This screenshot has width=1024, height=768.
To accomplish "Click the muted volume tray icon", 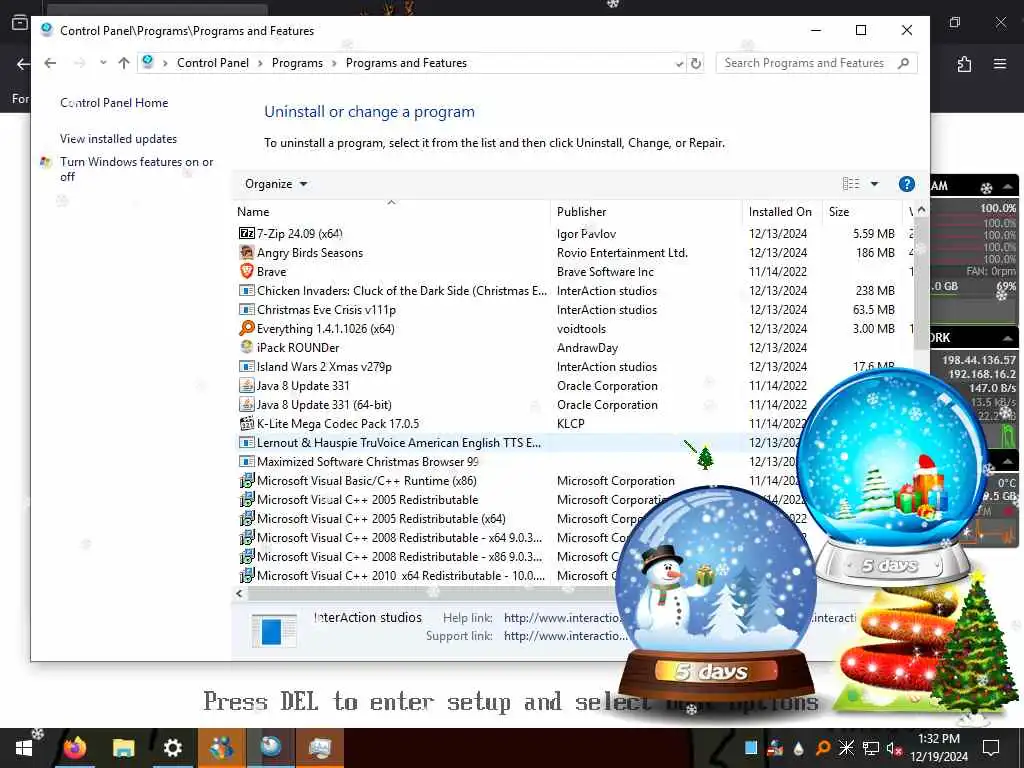I will 894,748.
